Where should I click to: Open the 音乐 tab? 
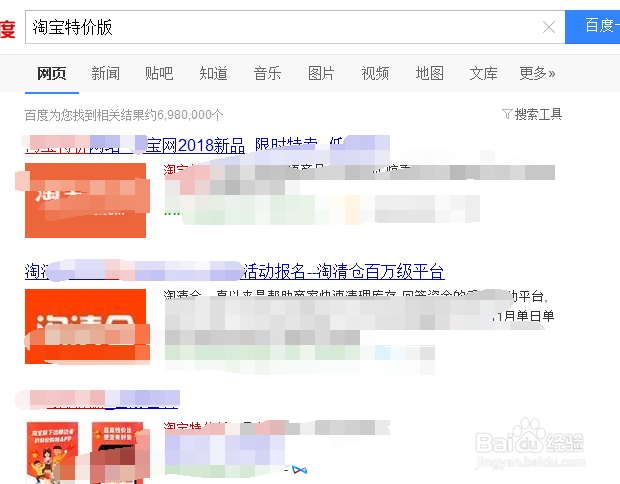click(267, 74)
